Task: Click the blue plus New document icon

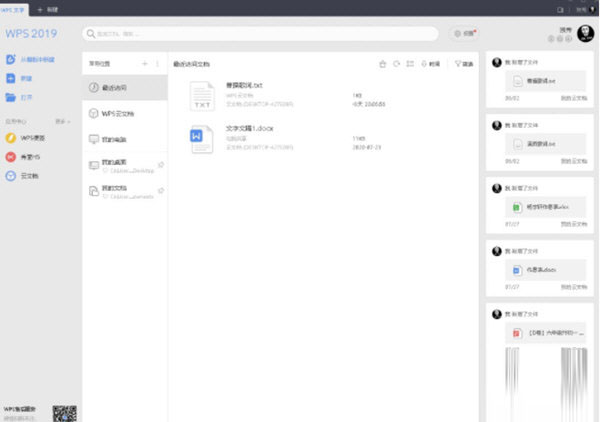Action: tap(11, 79)
